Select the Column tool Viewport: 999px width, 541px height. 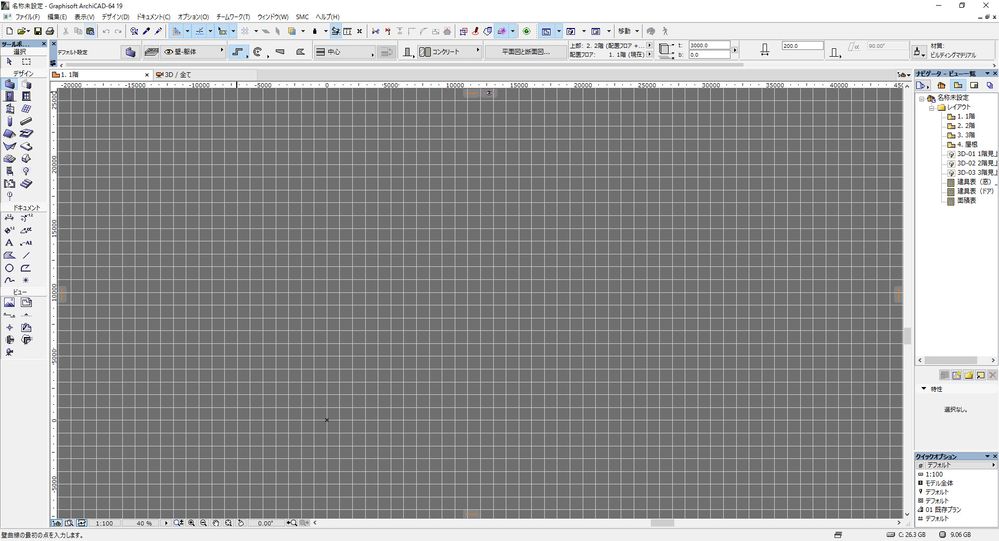(10, 121)
